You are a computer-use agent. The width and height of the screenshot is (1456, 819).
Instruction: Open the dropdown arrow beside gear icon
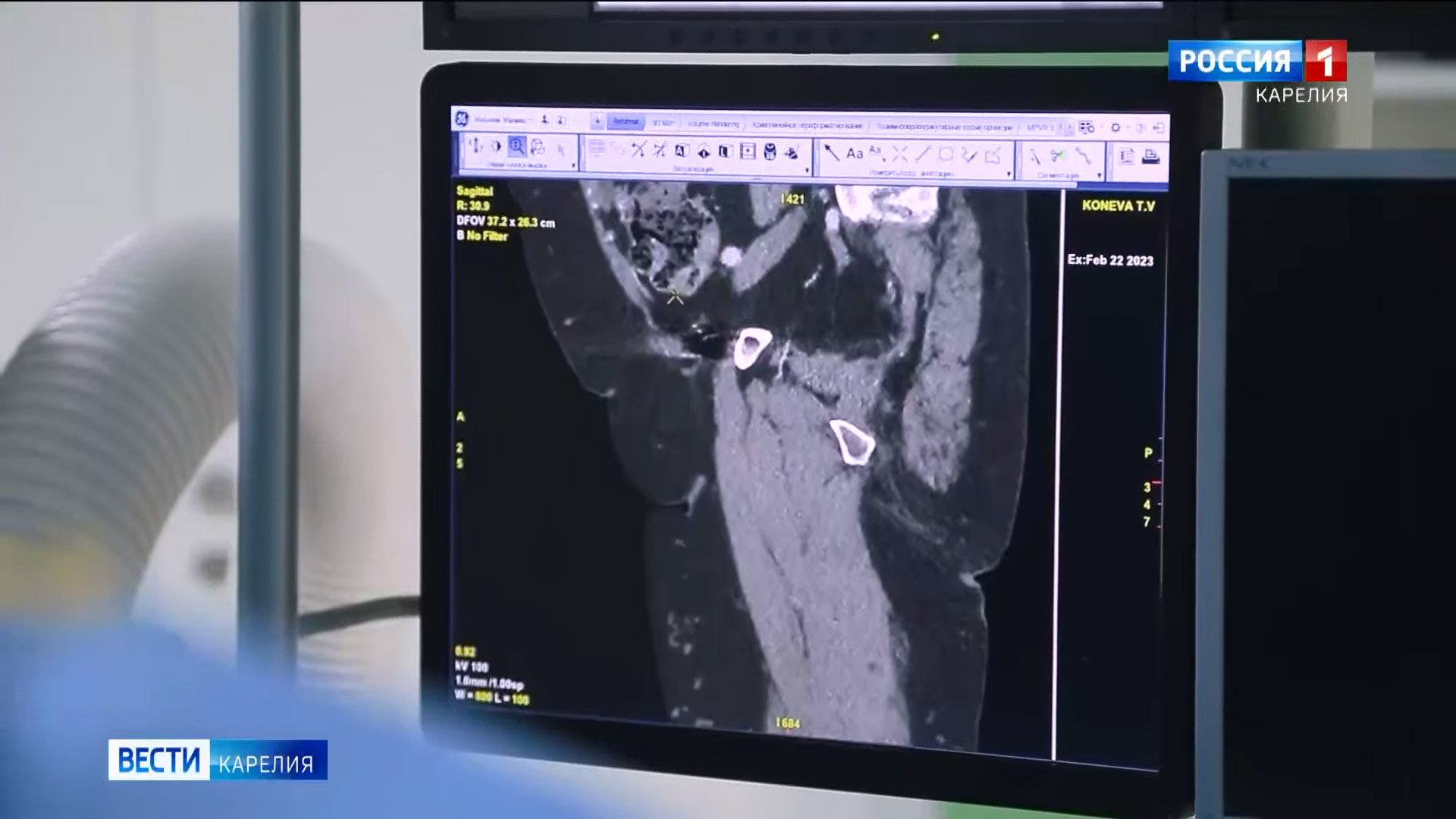[1128, 127]
